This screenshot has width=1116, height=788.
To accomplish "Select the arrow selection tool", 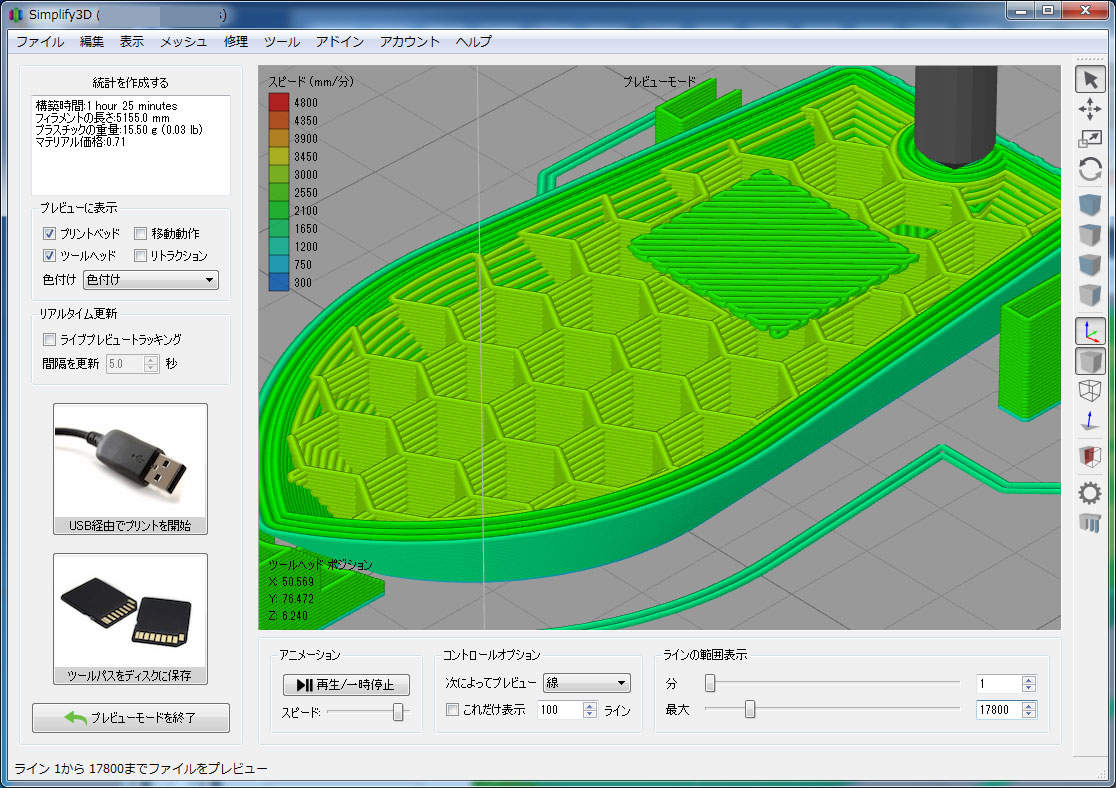I will tap(1090, 80).
